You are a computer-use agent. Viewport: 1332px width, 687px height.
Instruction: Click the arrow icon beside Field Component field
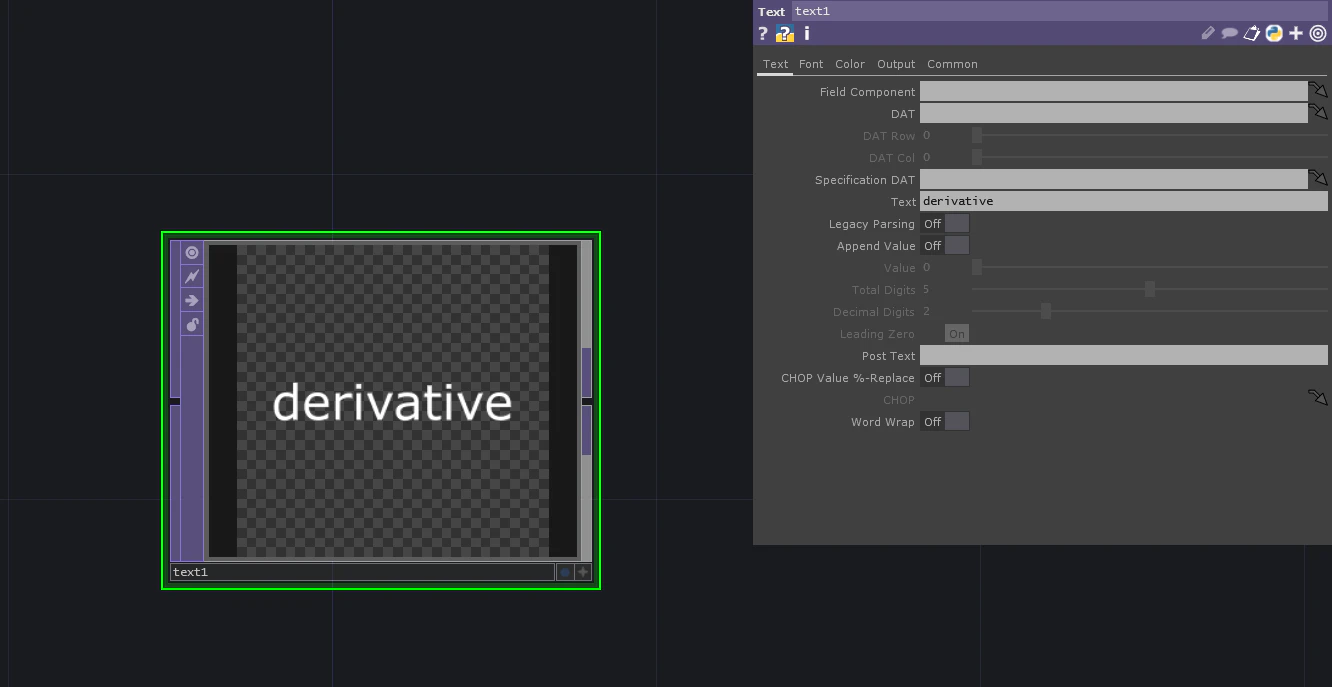(1318, 91)
